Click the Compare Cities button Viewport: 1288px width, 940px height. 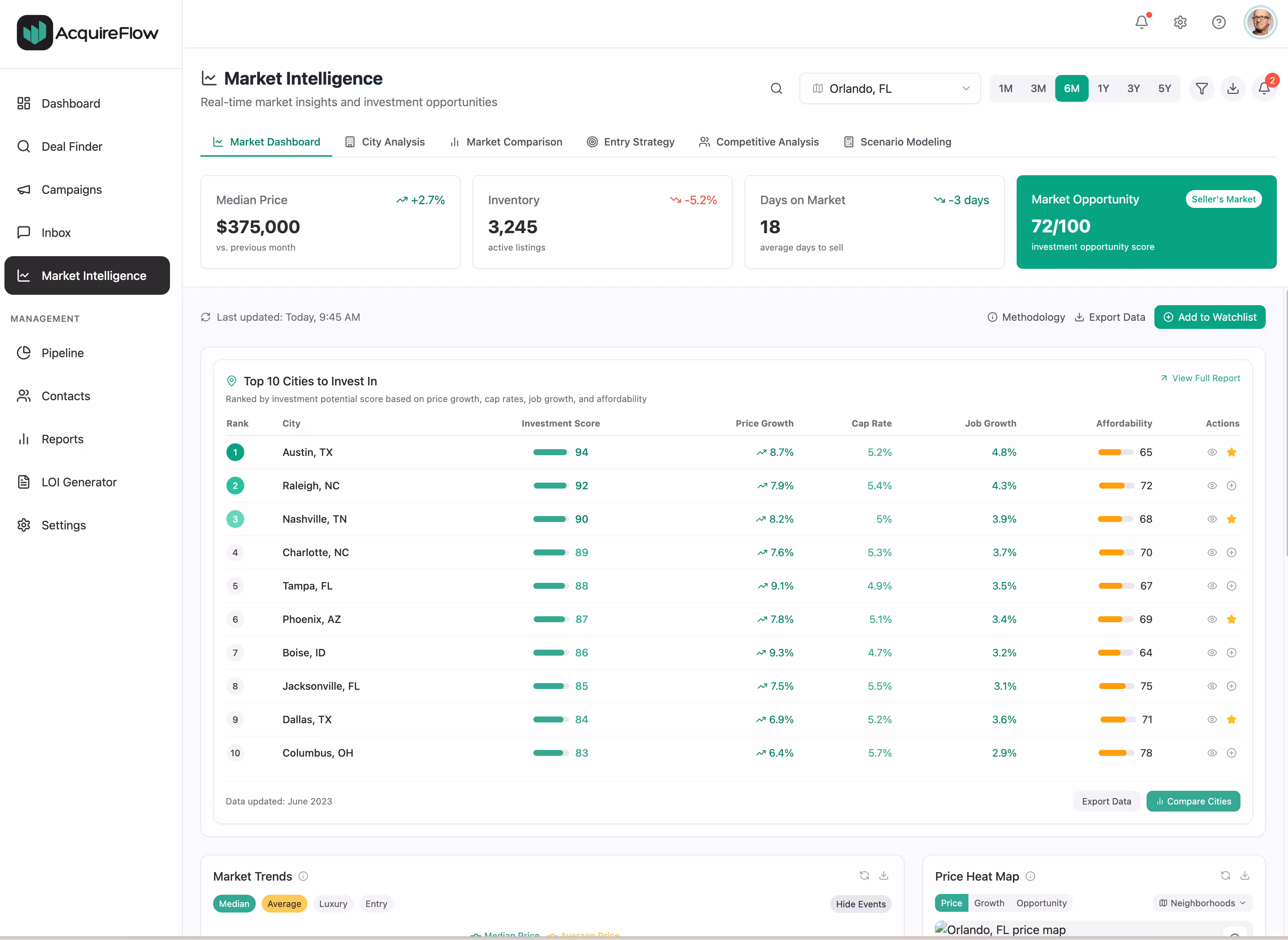click(x=1193, y=801)
